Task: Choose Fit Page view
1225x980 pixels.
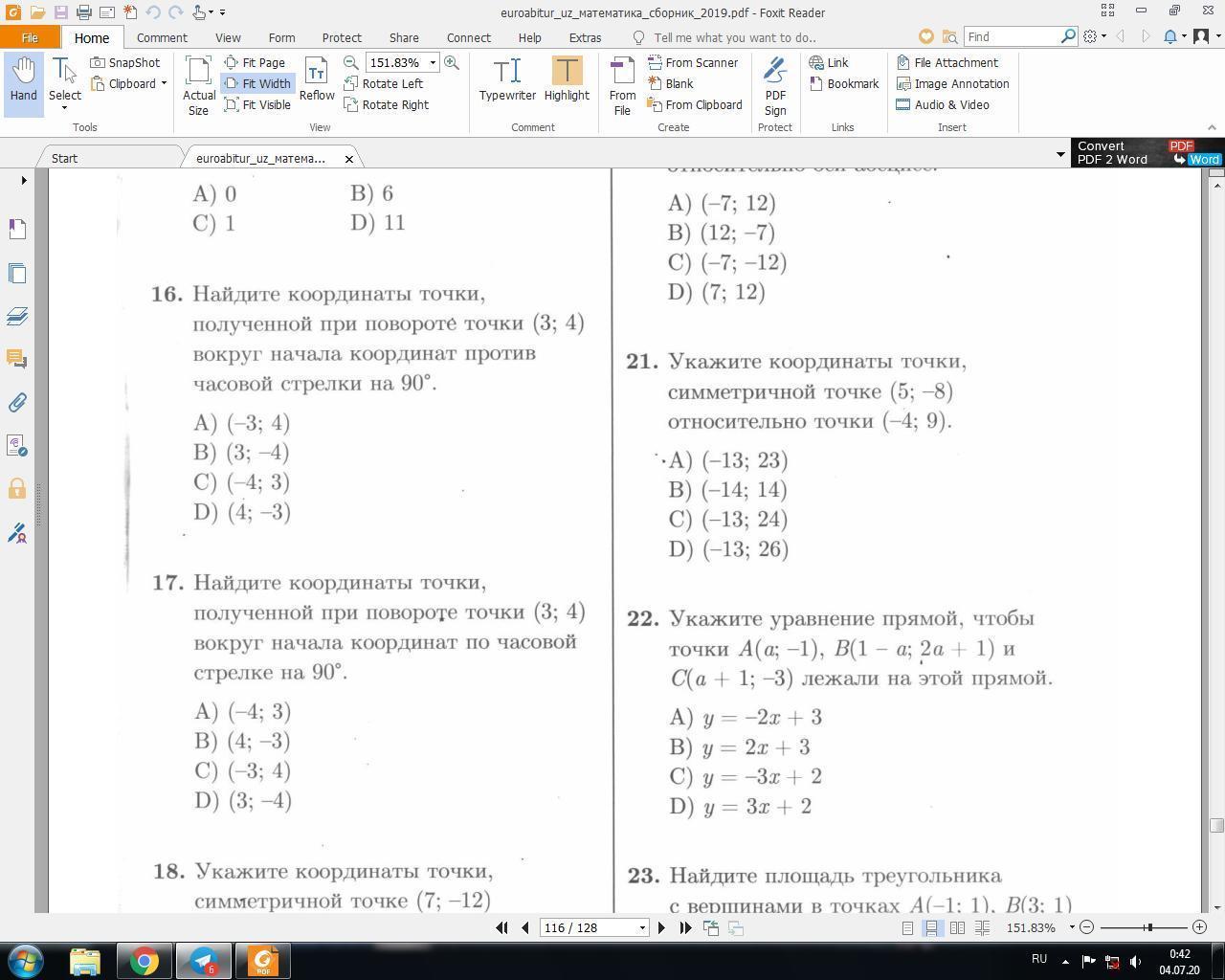Action: (255, 62)
